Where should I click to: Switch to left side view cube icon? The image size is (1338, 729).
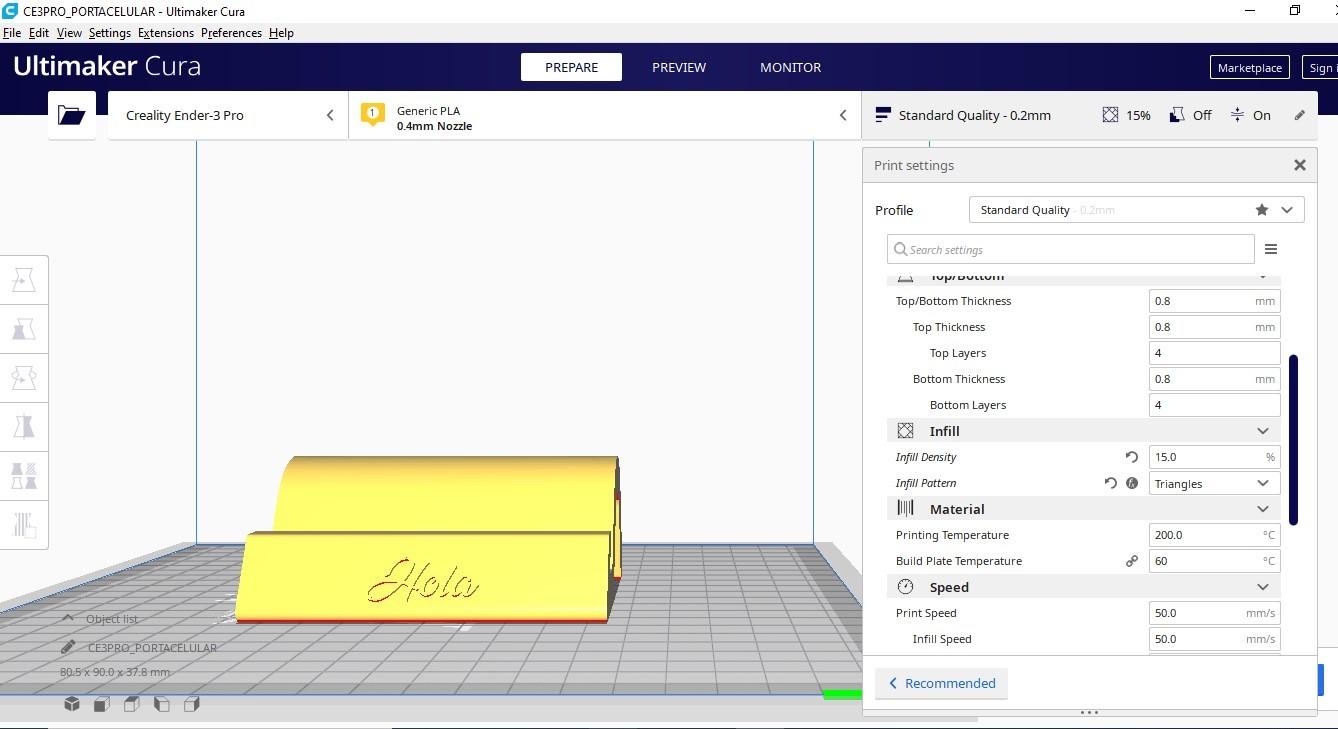coord(162,704)
